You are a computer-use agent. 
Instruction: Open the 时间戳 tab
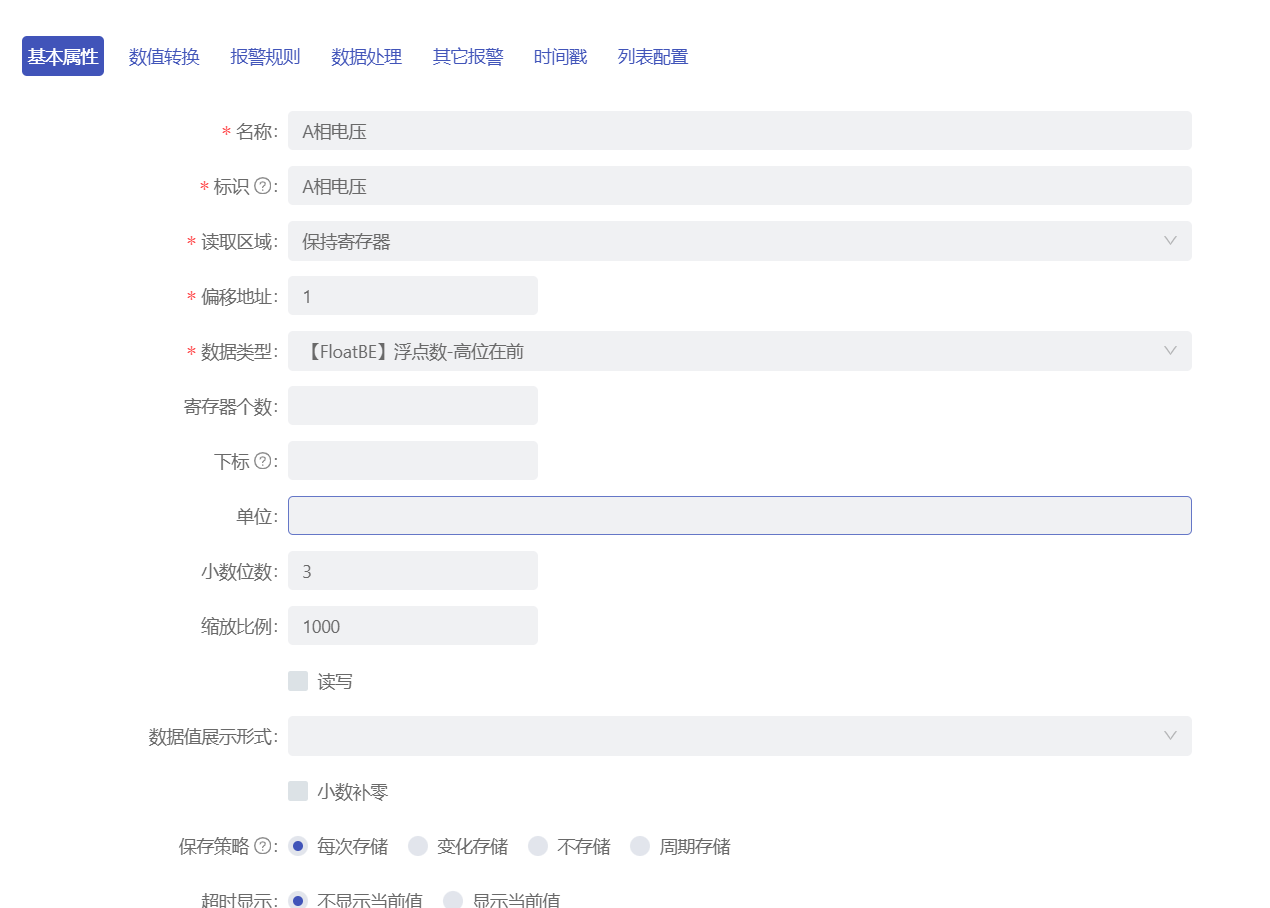[x=560, y=57]
